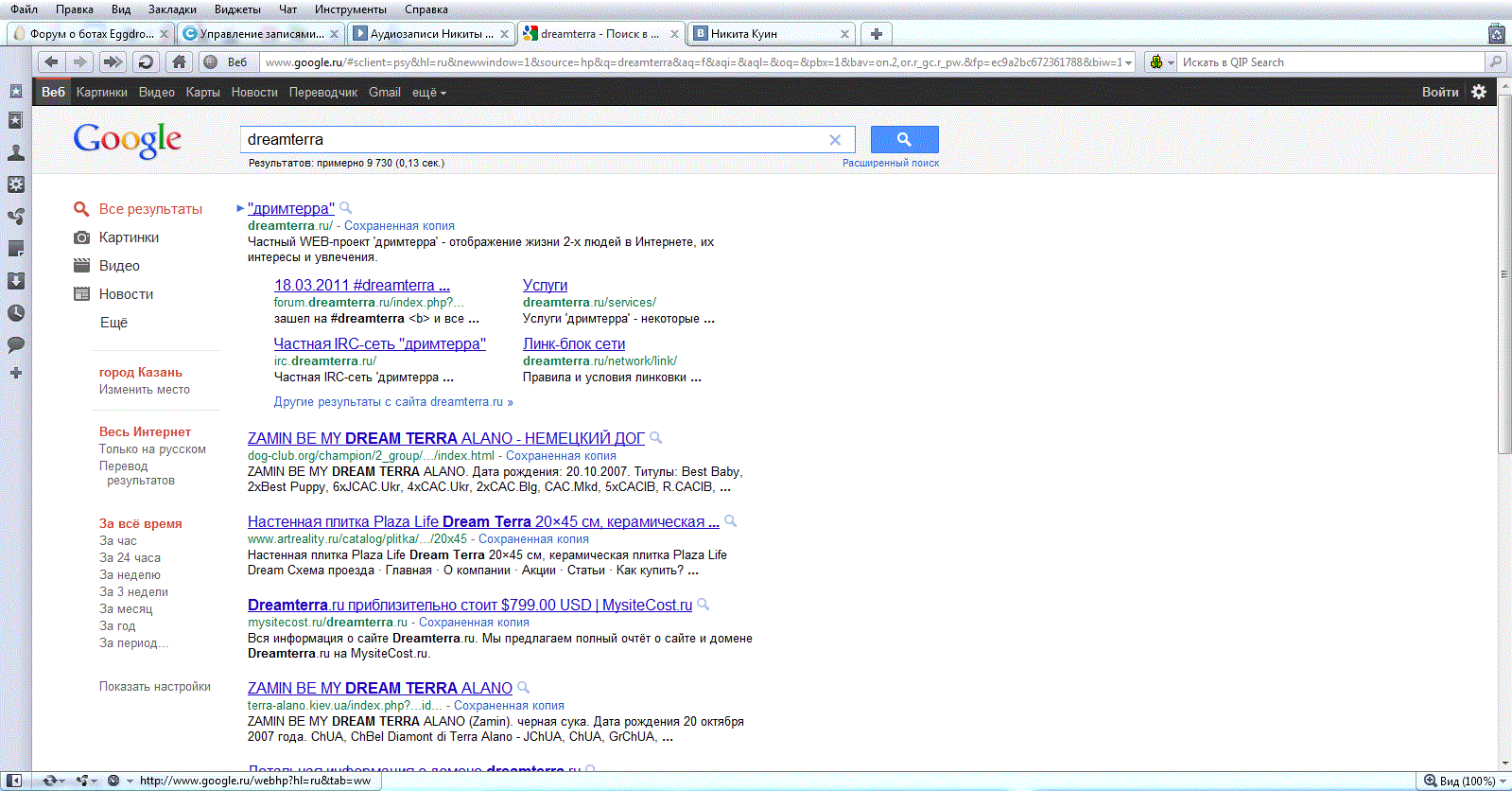
Task: Go to the home page via house icon
Action: pyautogui.click(x=179, y=62)
